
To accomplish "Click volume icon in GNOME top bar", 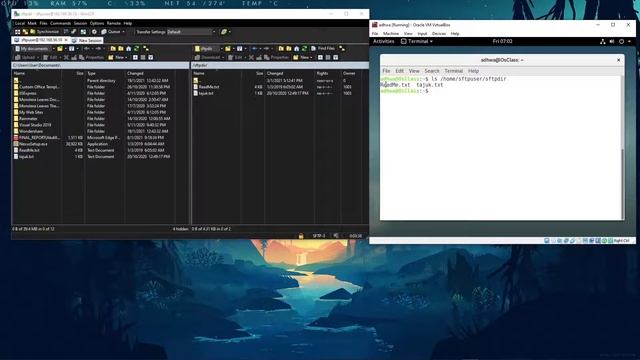I will click(612, 42).
